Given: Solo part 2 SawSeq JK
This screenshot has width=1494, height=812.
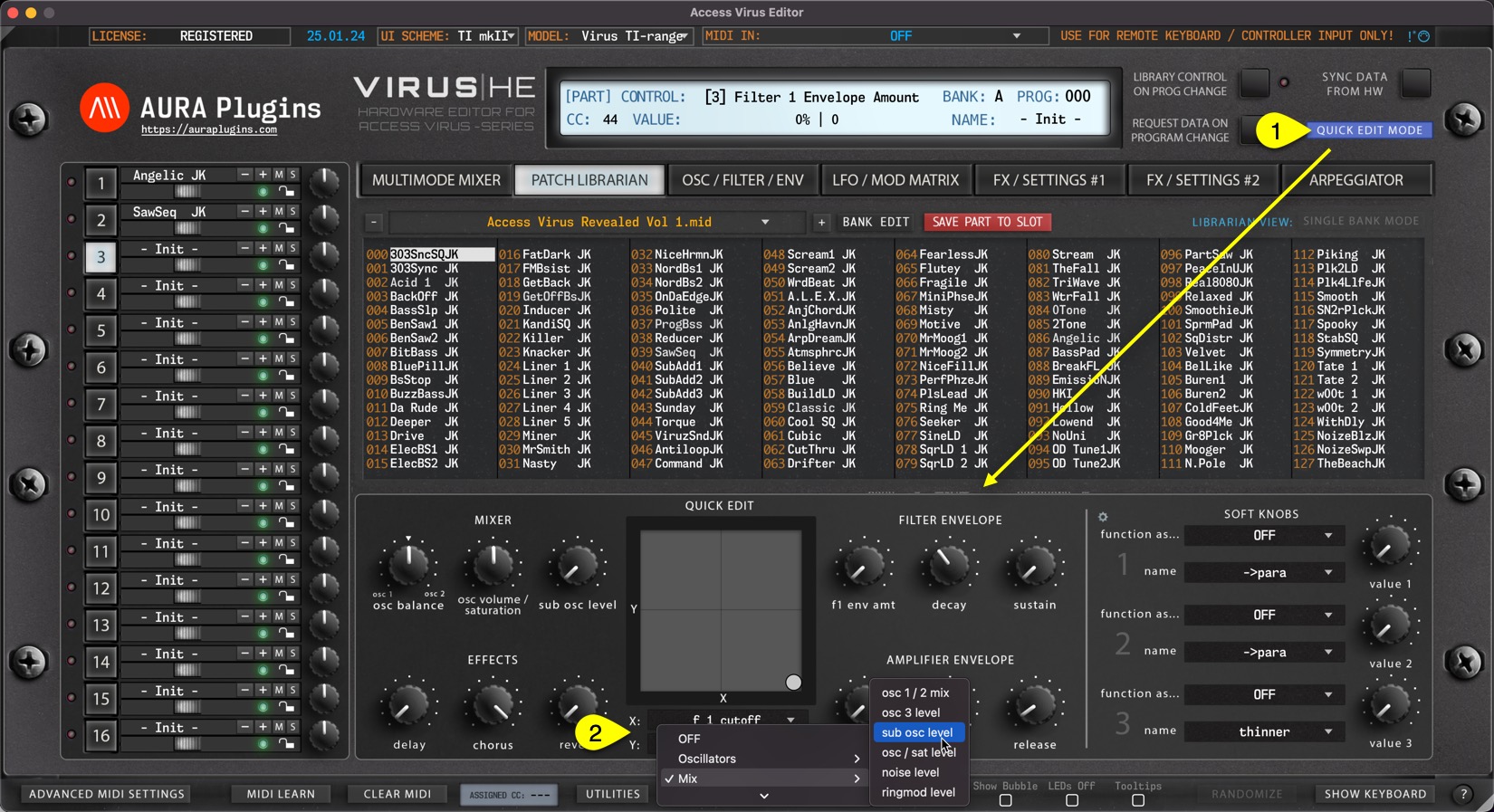Looking at the screenshot, I should pos(292,212).
